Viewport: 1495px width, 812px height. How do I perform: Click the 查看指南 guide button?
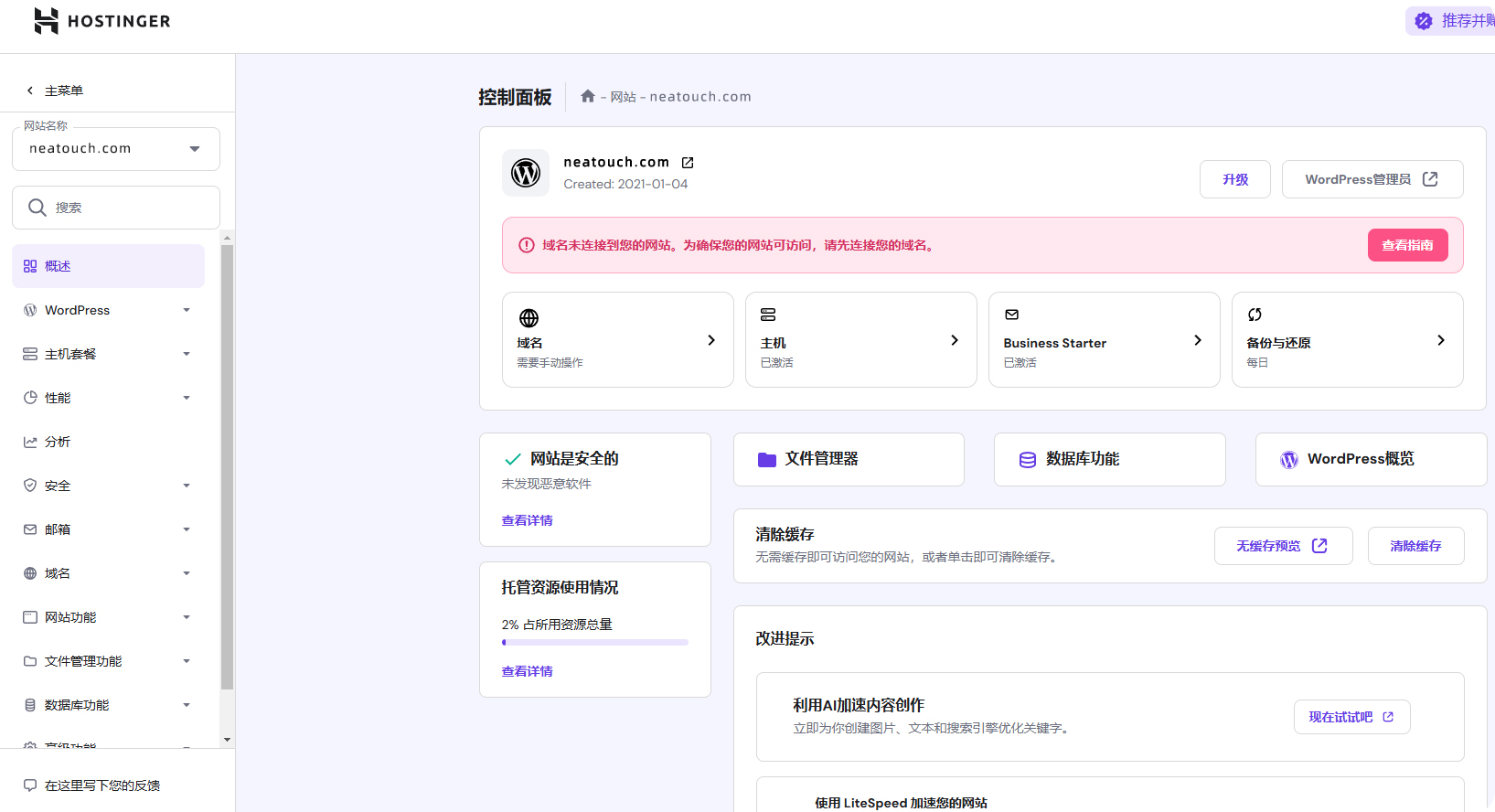pyautogui.click(x=1407, y=245)
